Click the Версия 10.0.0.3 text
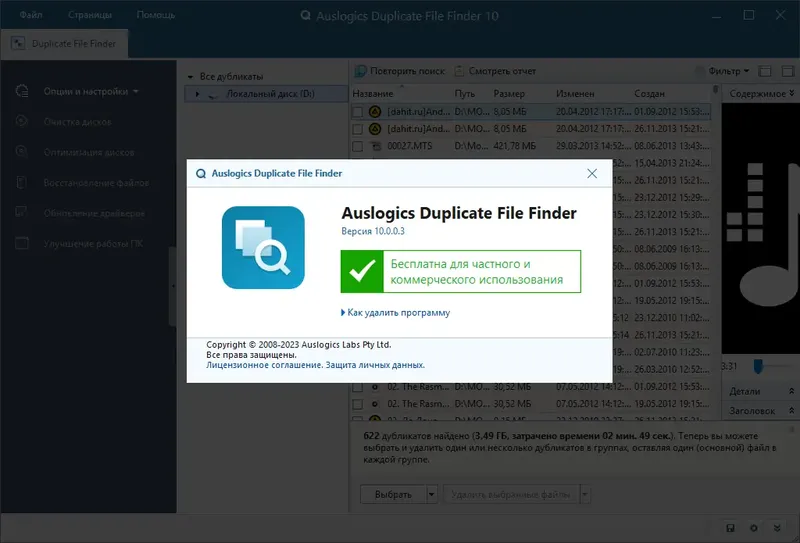The image size is (800, 543). 373,231
